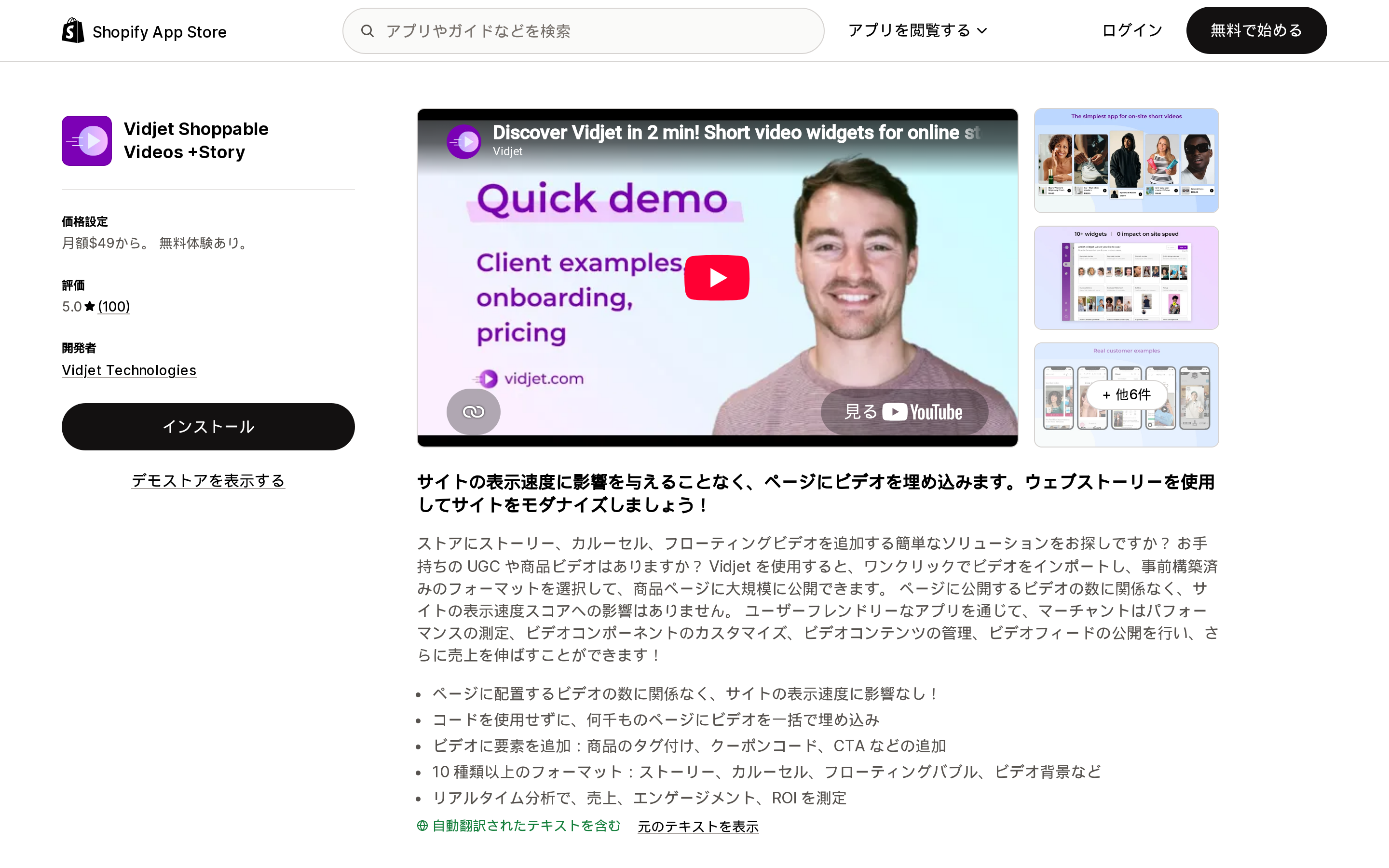Image resolution: width=1389 pixels, height=868 pixels.
Task: Click the + 他6件 more images button
Action: click(1126, 394)
